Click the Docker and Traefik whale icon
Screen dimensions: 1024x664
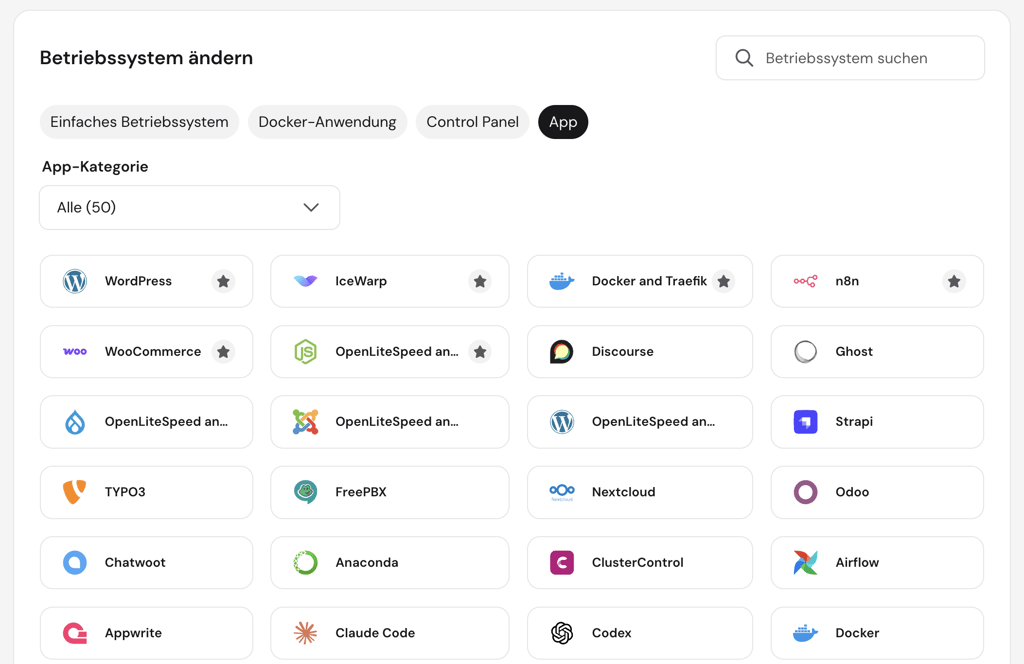click(562, 281)
